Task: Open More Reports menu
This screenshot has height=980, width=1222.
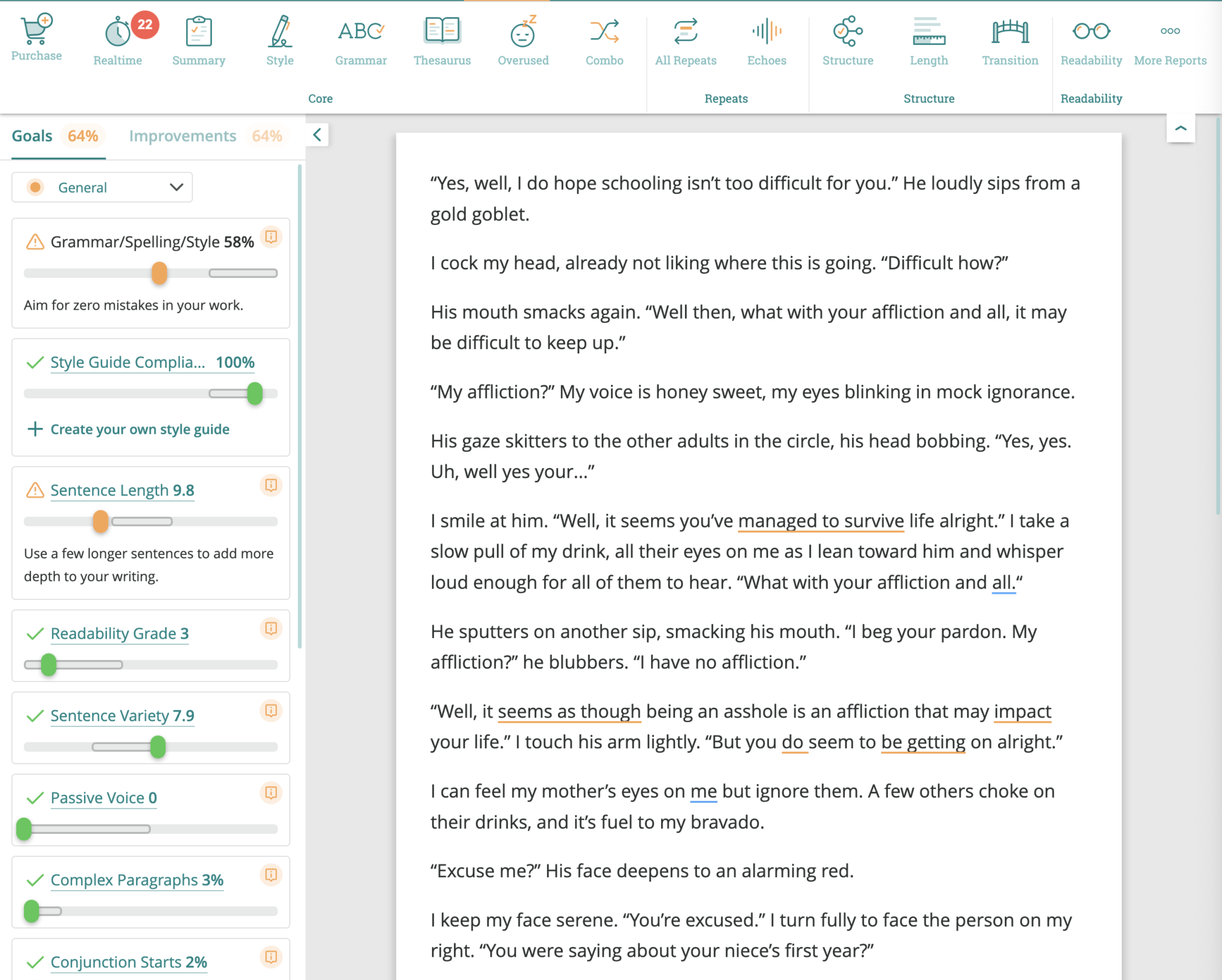Action: pyautogui.click(x=1170, y=39)
